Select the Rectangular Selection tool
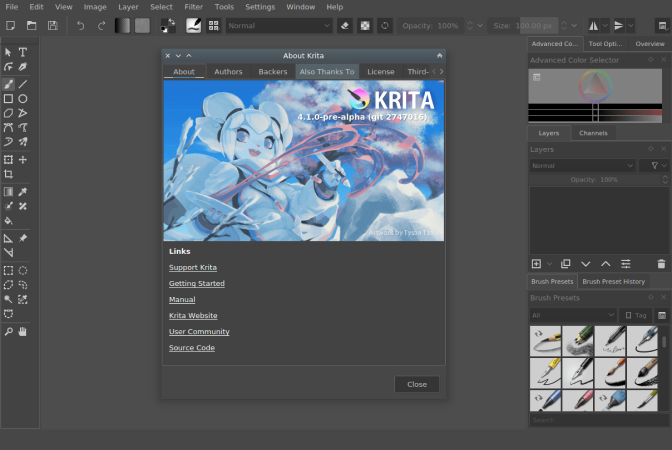This screenshot has width=672, height=450. 8,270
